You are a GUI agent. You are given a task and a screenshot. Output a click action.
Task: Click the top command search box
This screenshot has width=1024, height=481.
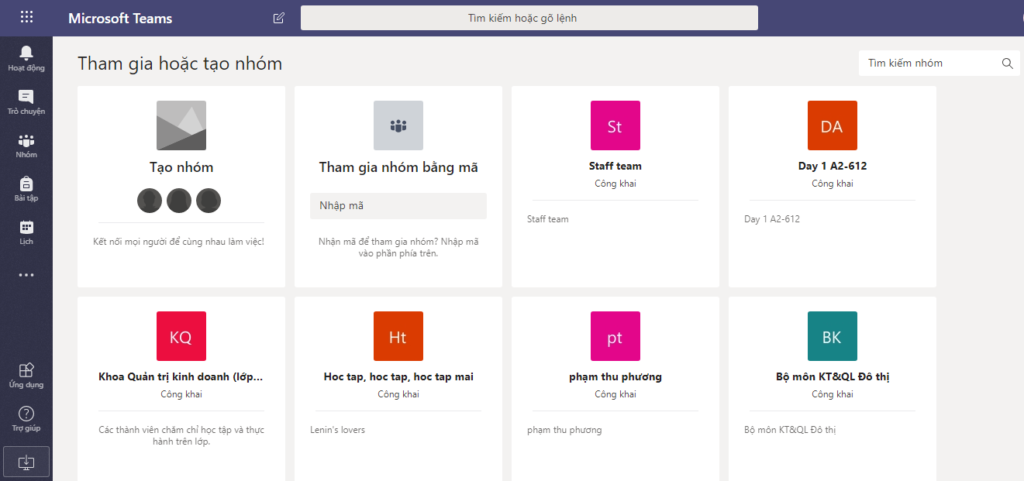click(x=529, y=18)
